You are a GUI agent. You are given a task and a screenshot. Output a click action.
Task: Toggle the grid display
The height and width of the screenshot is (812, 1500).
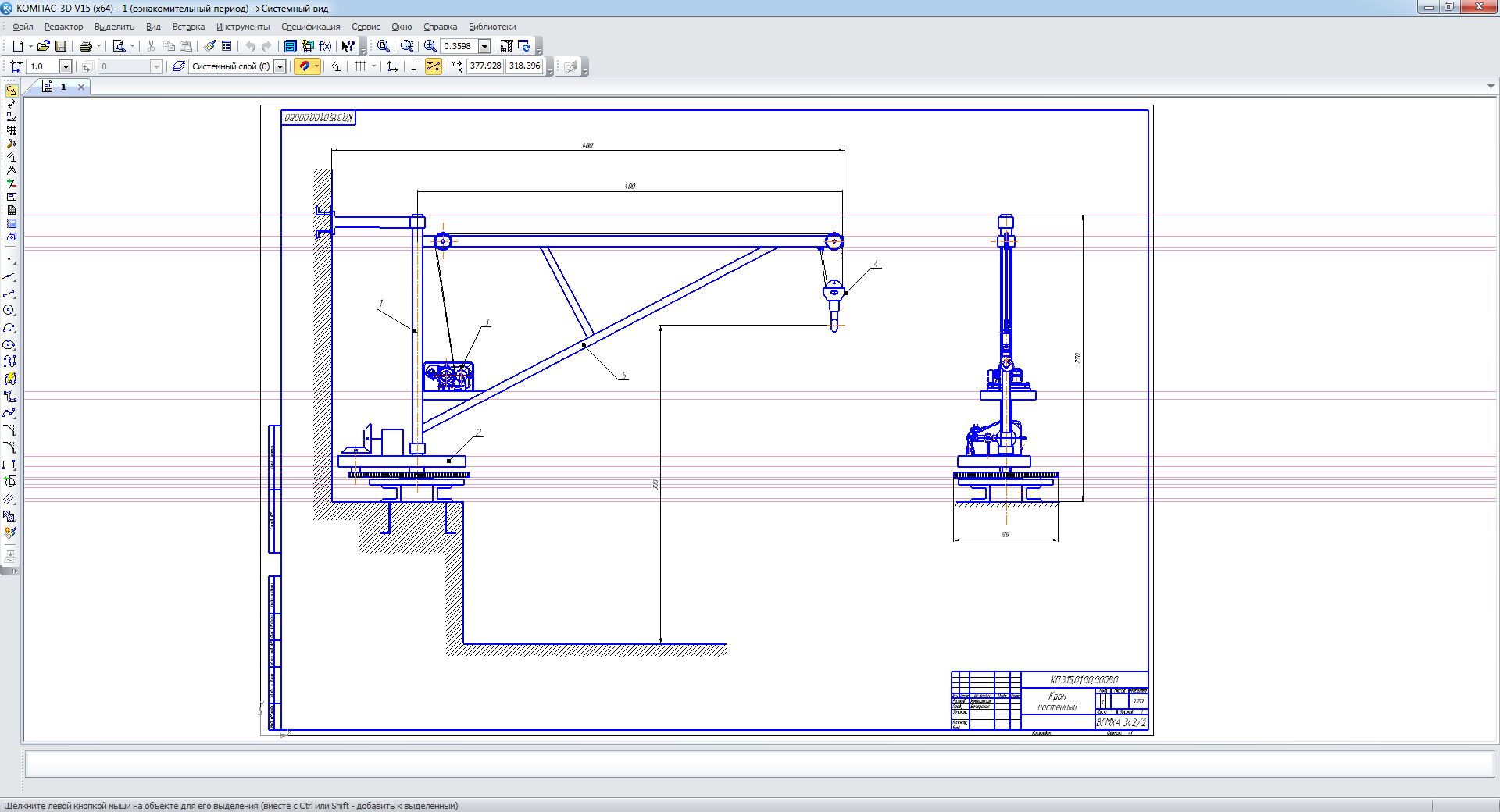(x=360, y=66)
